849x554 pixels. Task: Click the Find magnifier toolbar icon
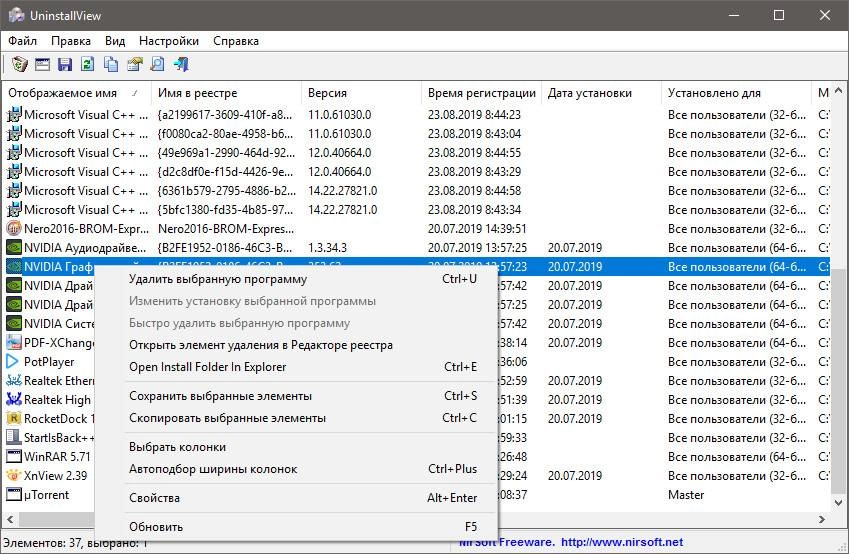157,64
